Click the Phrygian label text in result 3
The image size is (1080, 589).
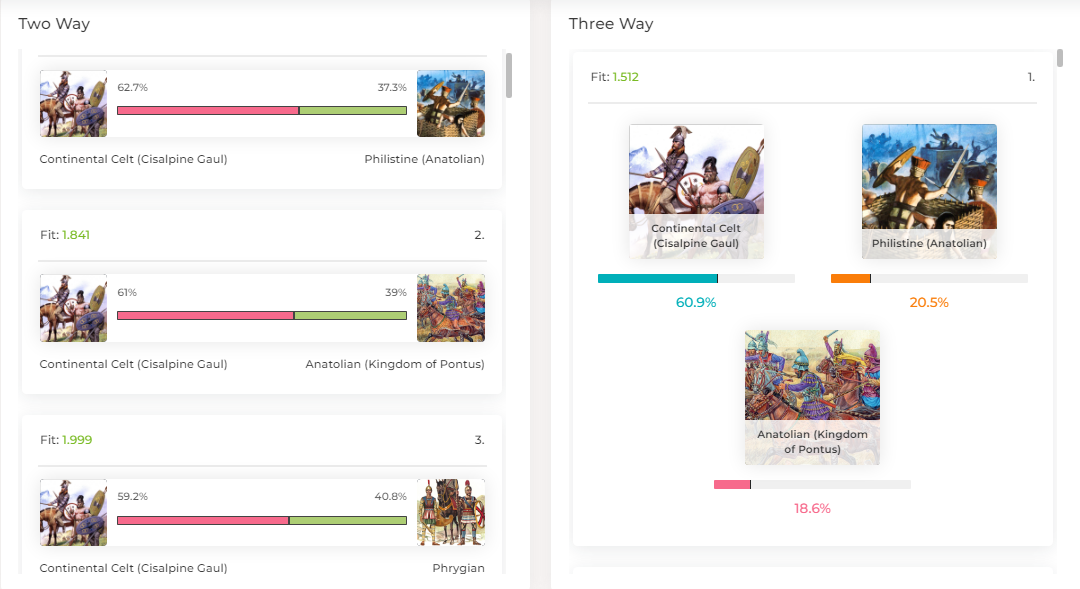[458, 568]
